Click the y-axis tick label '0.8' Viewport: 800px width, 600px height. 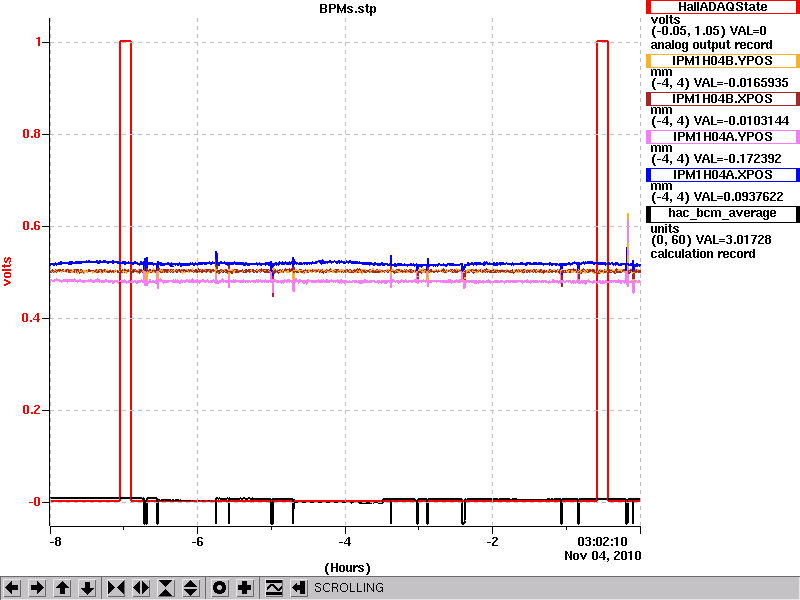pos(32,134)
